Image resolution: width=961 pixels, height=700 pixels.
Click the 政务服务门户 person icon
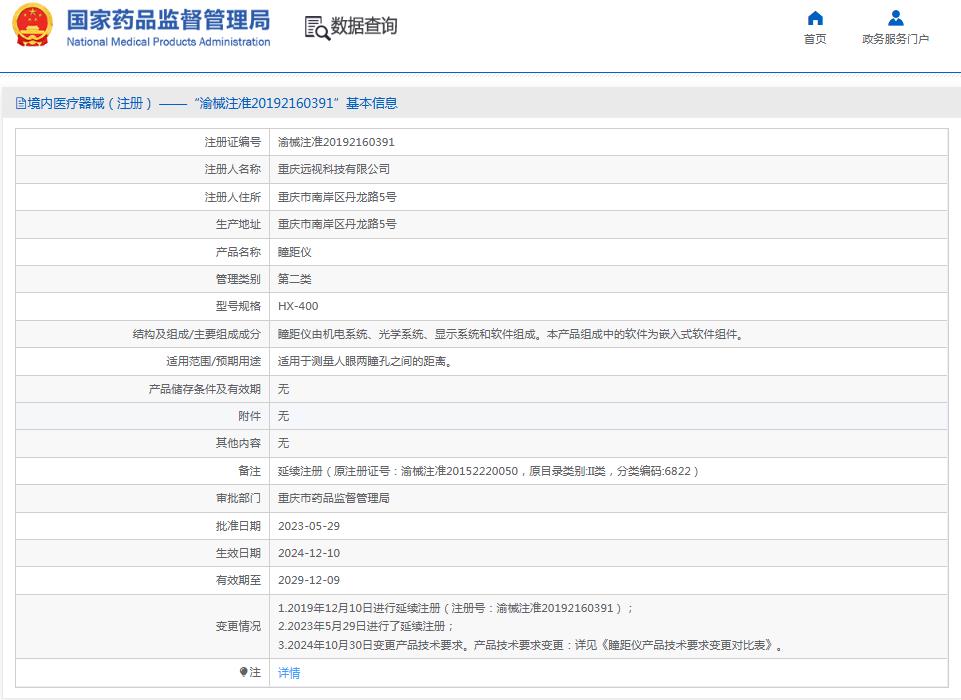895,18
